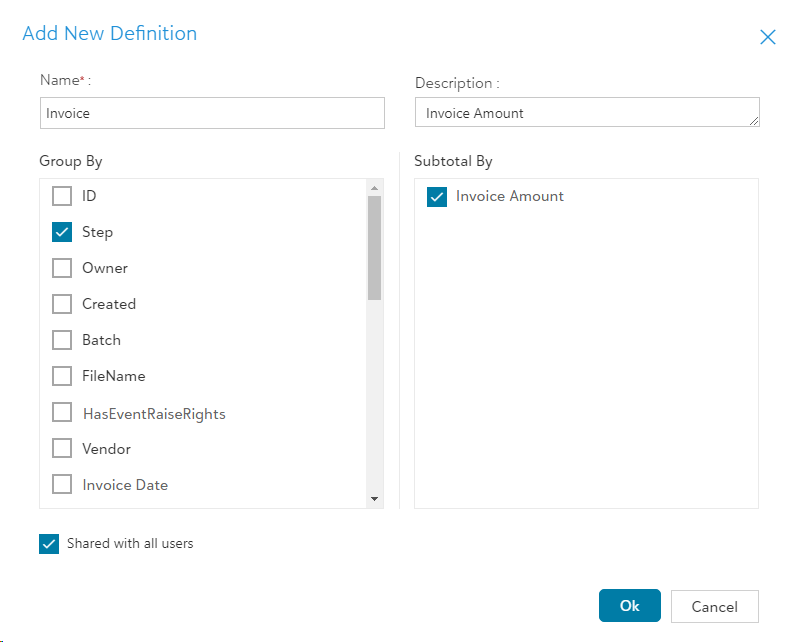Viewport: 794px width, 642px height.
Task: Tick the Vendor checkbox
Action: (62, 448)
